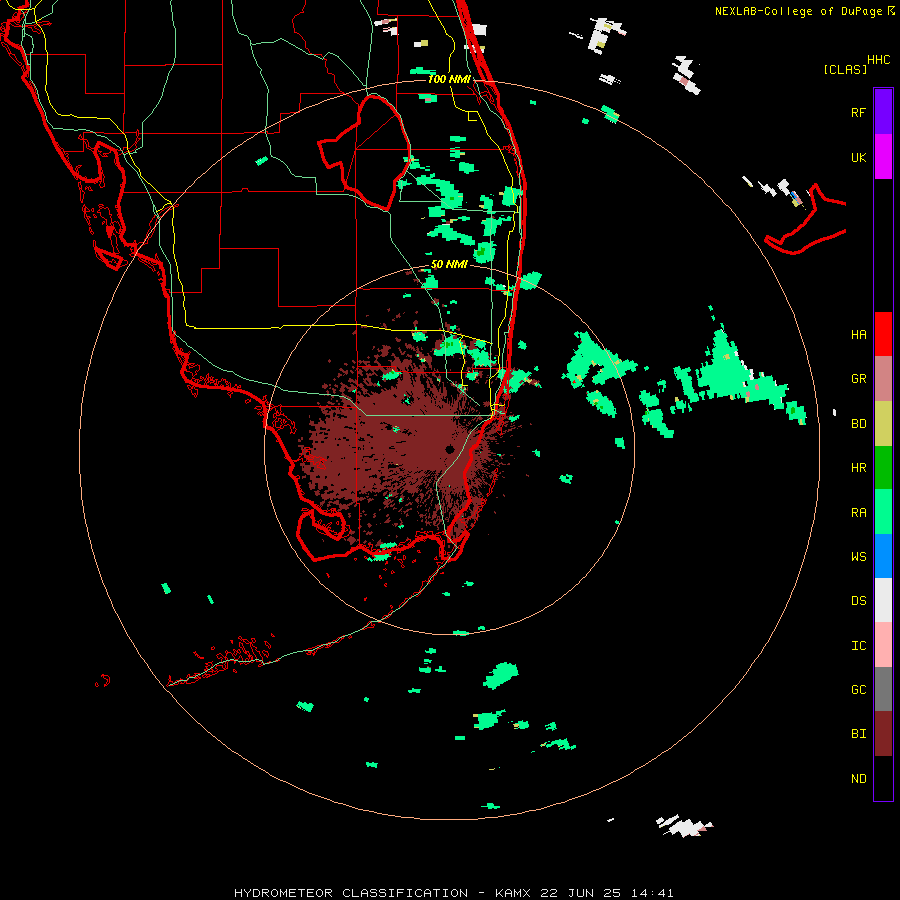This screenshot has height=900, width=900.
Task: Click the 'ND' legend label
Action: 858,779
